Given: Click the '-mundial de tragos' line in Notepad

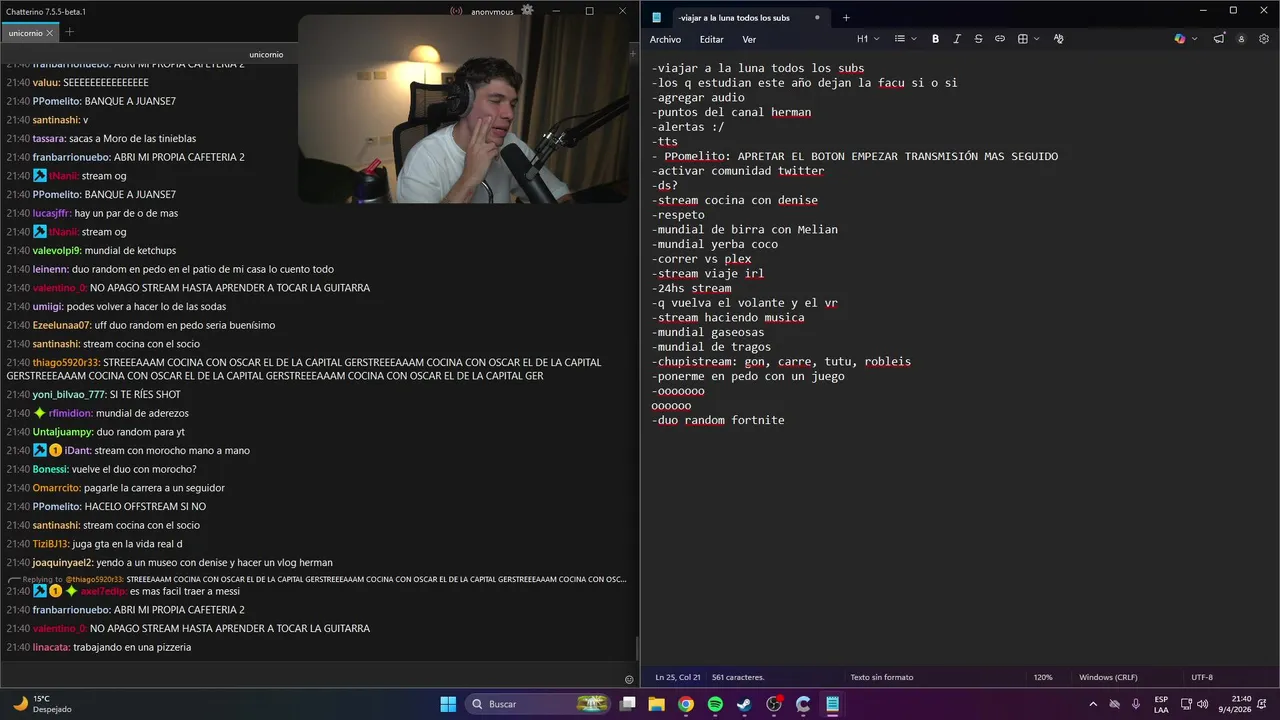Looking at the screenshot, I should [710, 347].
